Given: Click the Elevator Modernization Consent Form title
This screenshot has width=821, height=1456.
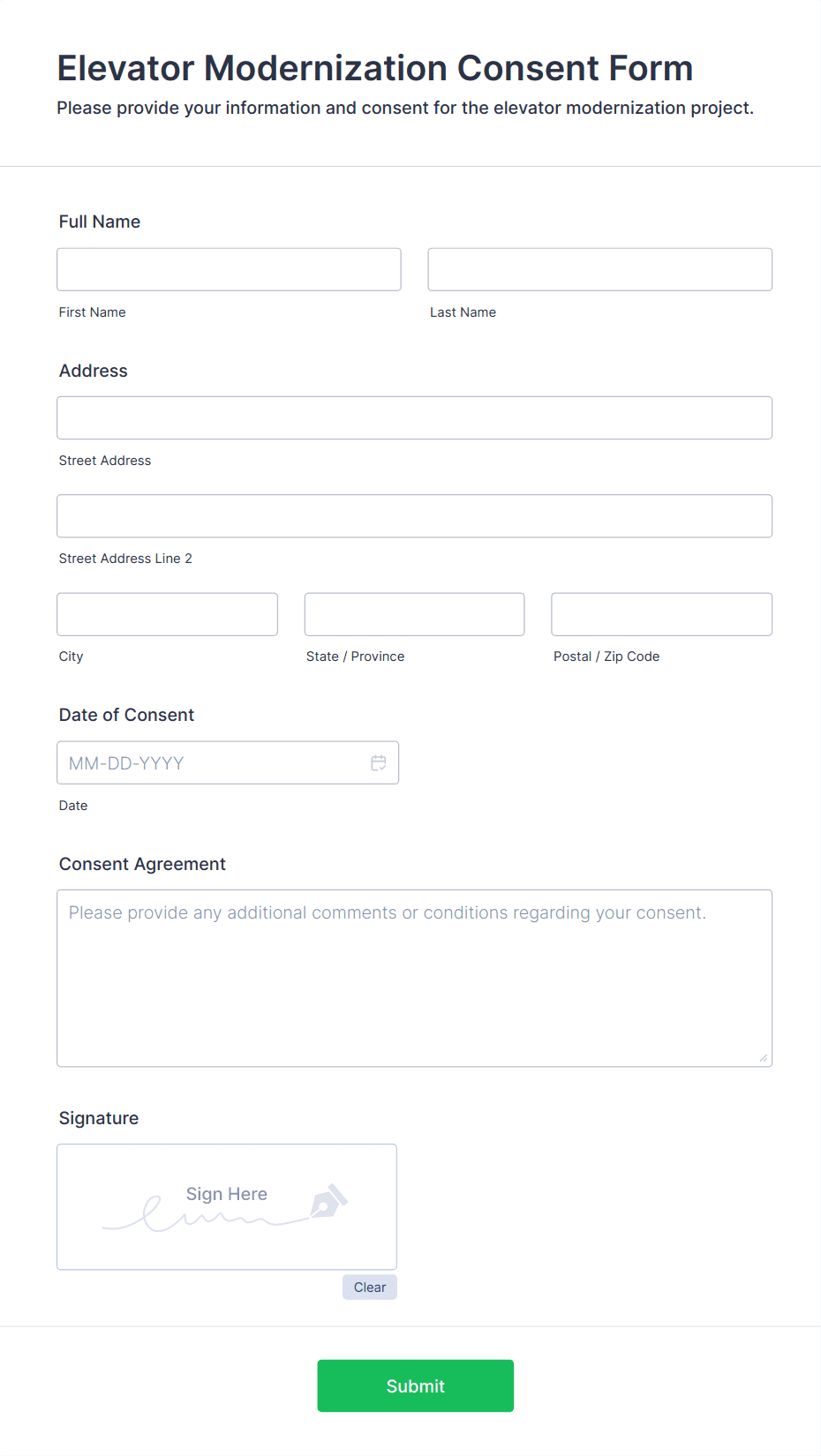Looking at the screenshot, I should click(374, 68).
